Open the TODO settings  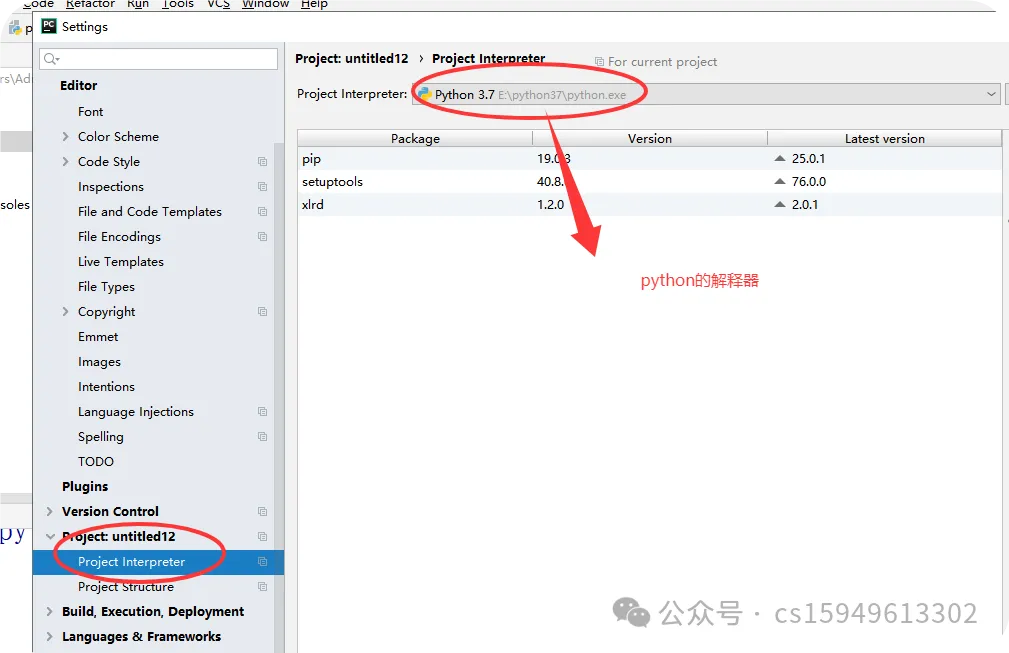(96, 461)
